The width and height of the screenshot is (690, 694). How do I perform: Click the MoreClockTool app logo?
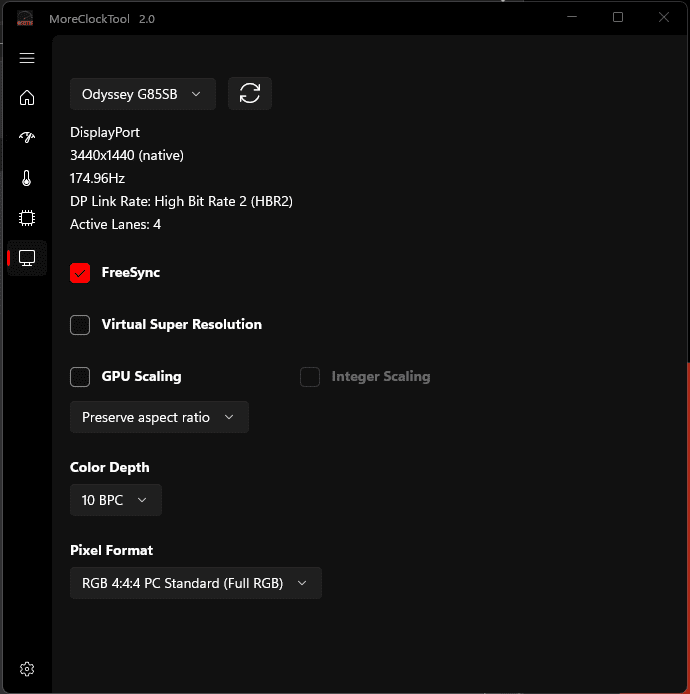25,18
